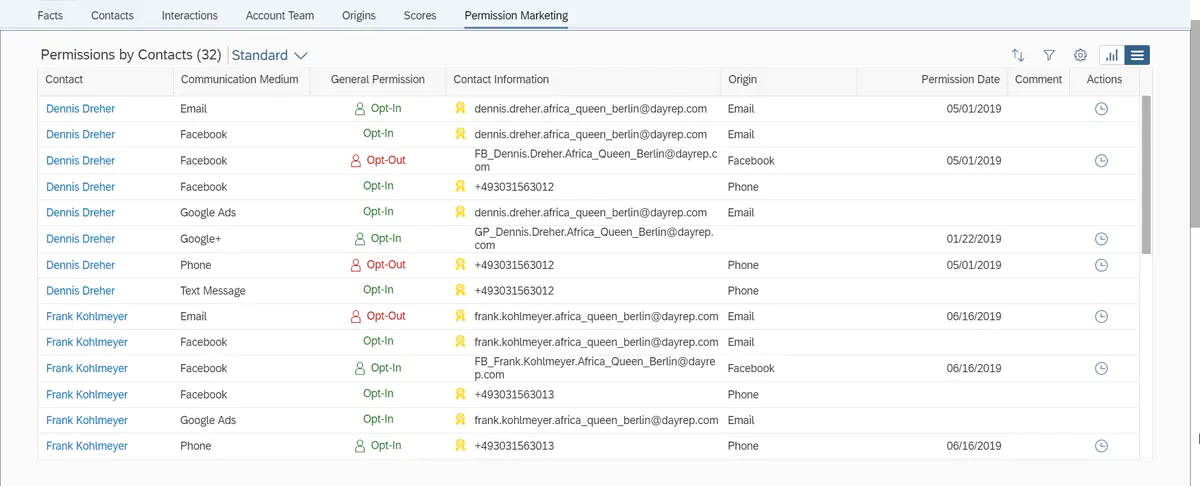Open Communication Medium column header menu
This screenshot has width=1200, height=486.
tap(239, 80)
